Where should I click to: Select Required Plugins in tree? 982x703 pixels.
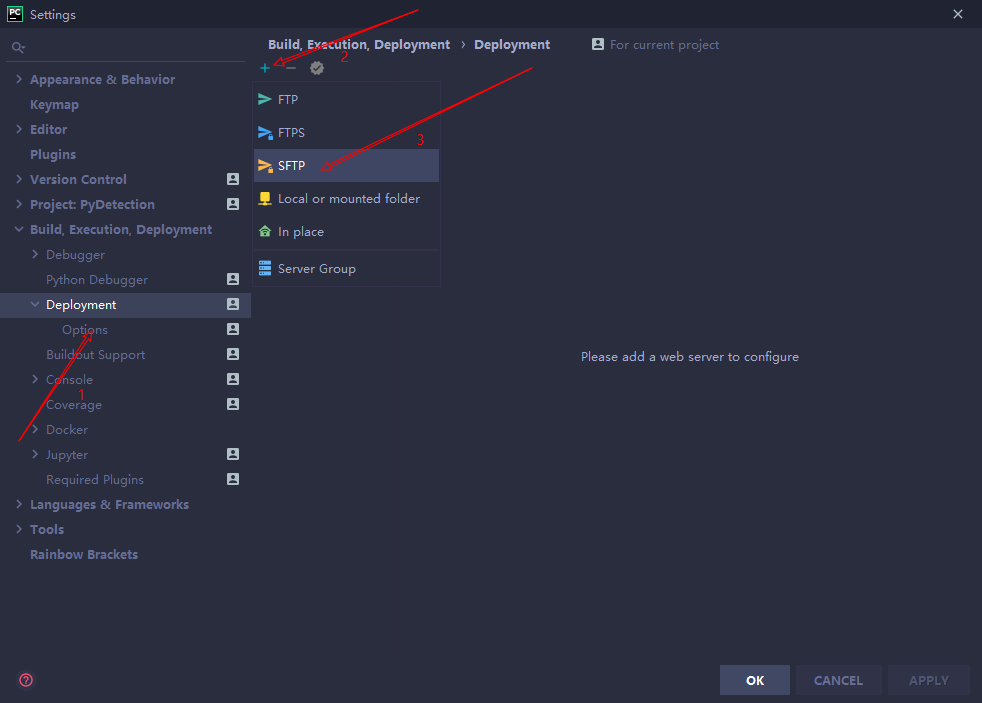click(x=95, y=480)
